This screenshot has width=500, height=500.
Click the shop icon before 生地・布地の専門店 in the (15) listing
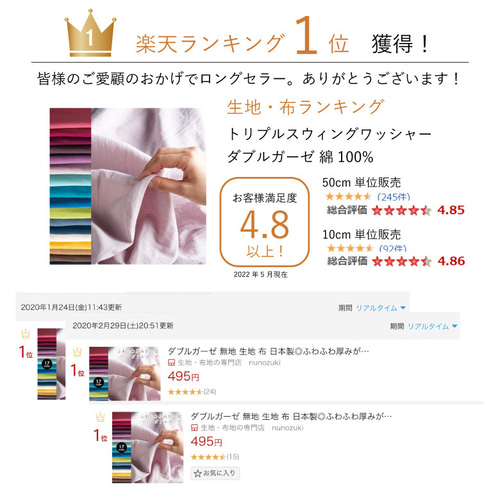(195, 428)
